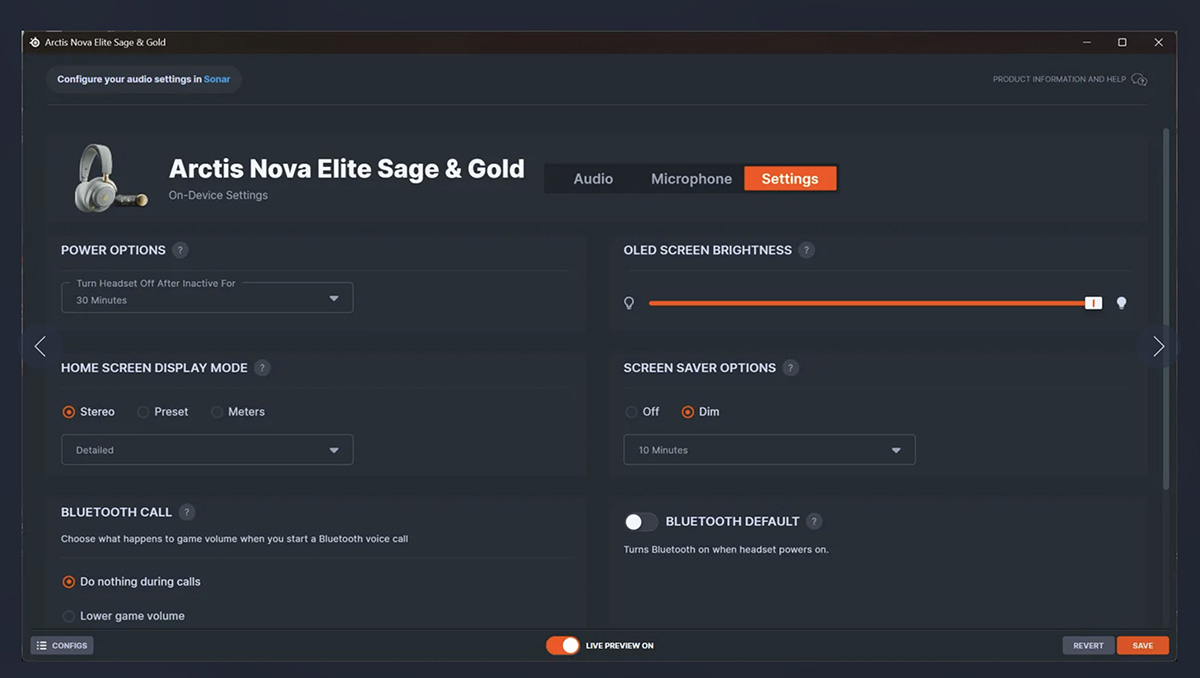Open help for Bluetooth Default

click(814, 521)
